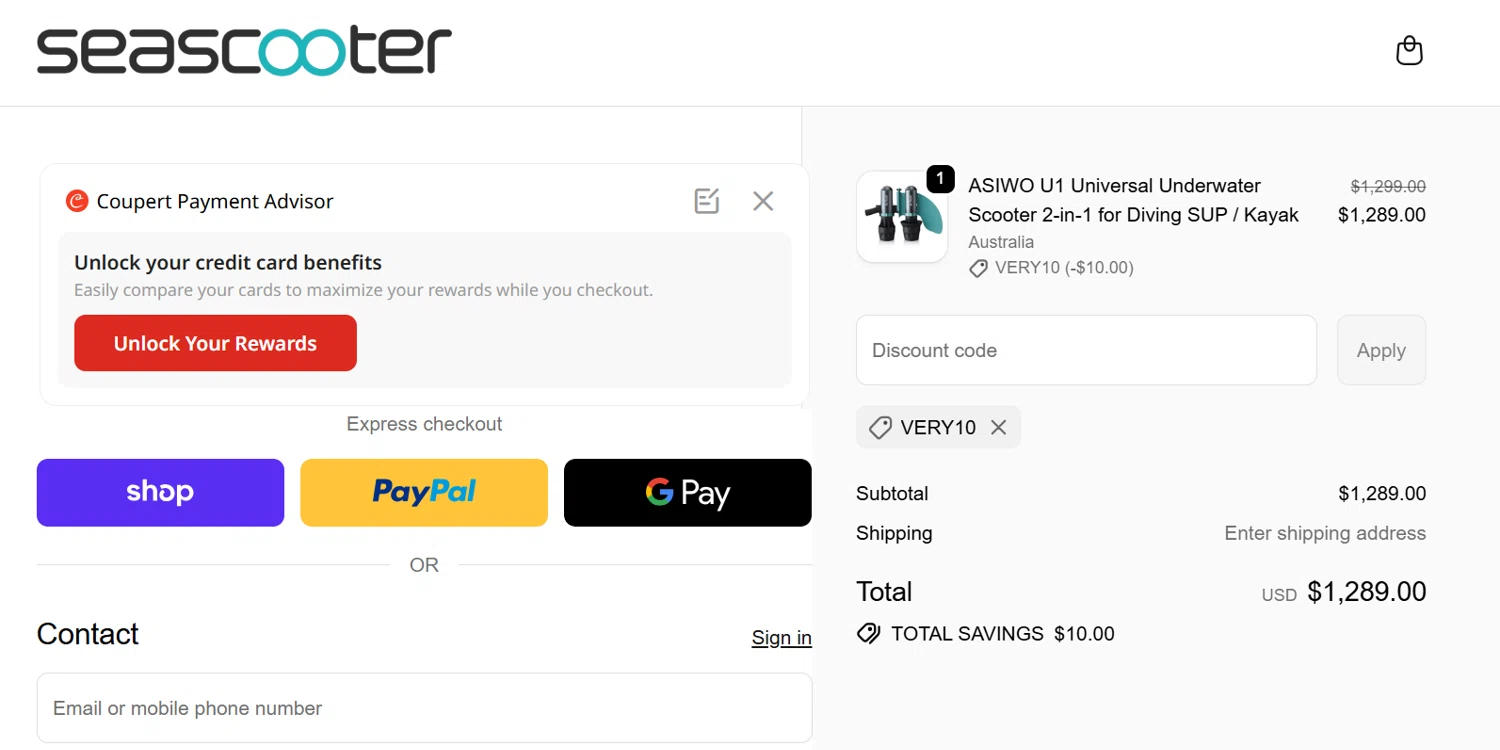Click the Sign in link
Image resolution: width=1500 pixels, height=750 pixels.
click(x=781, y=638)
